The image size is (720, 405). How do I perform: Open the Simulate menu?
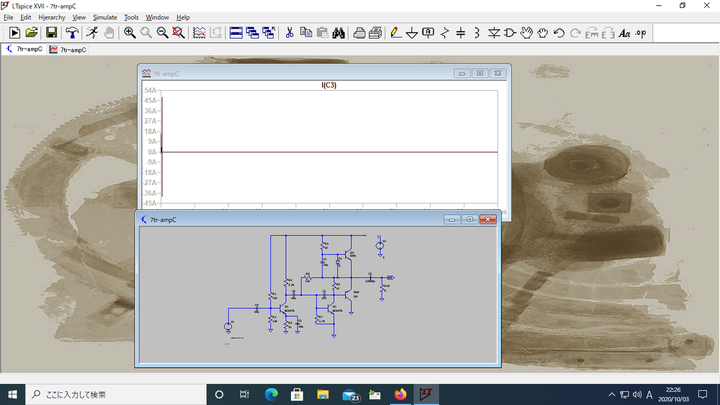coord(104,17)
